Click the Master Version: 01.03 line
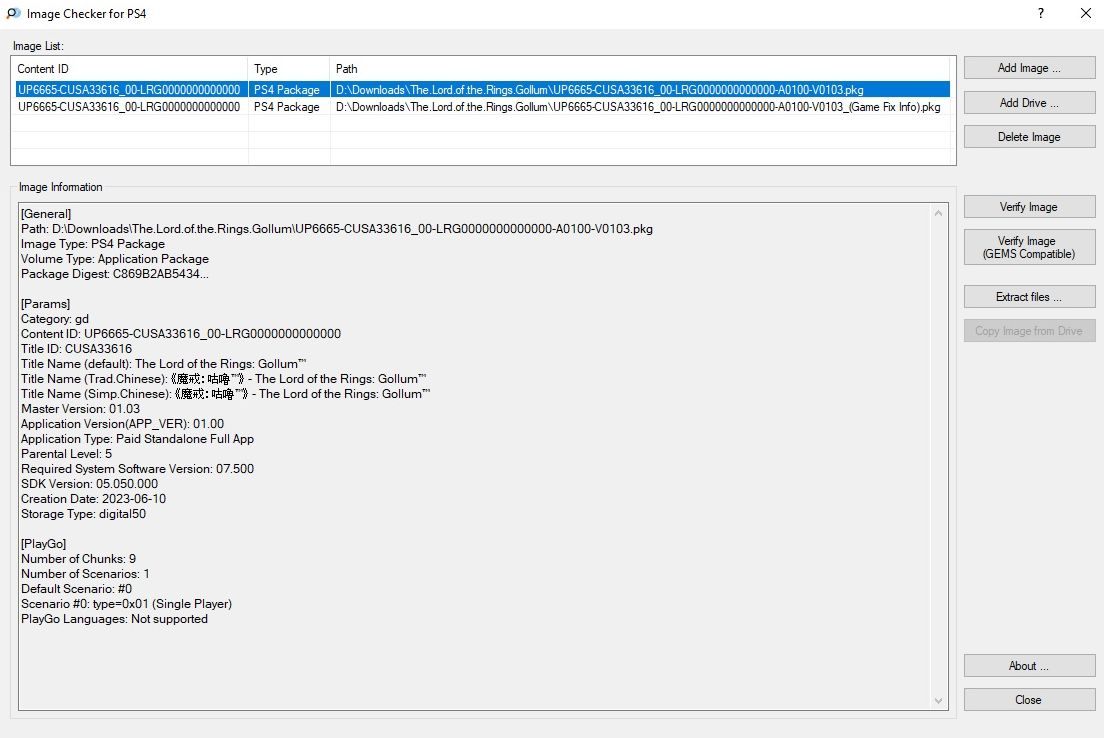Image resolution: width=1104 pixels, height=738 pixels. point(80,409)
